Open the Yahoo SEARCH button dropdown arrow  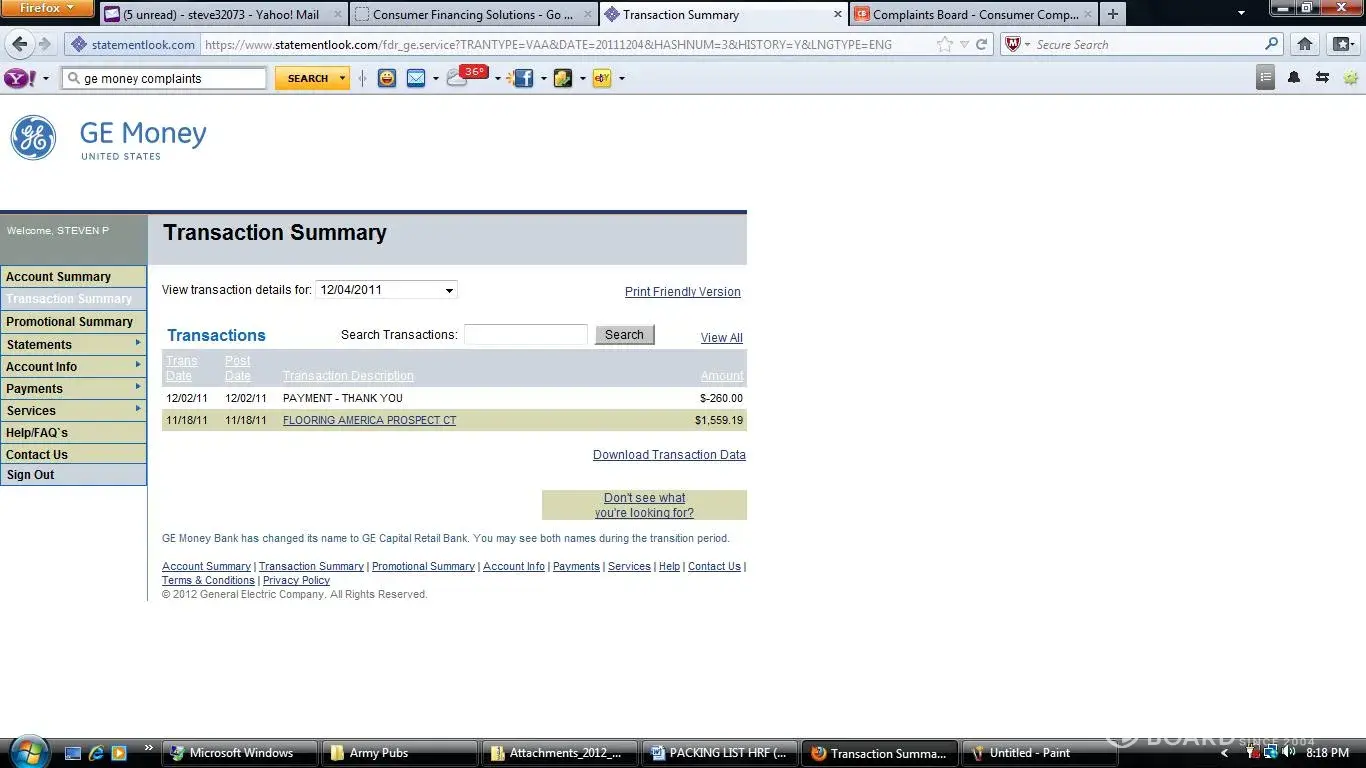point(342,78)
